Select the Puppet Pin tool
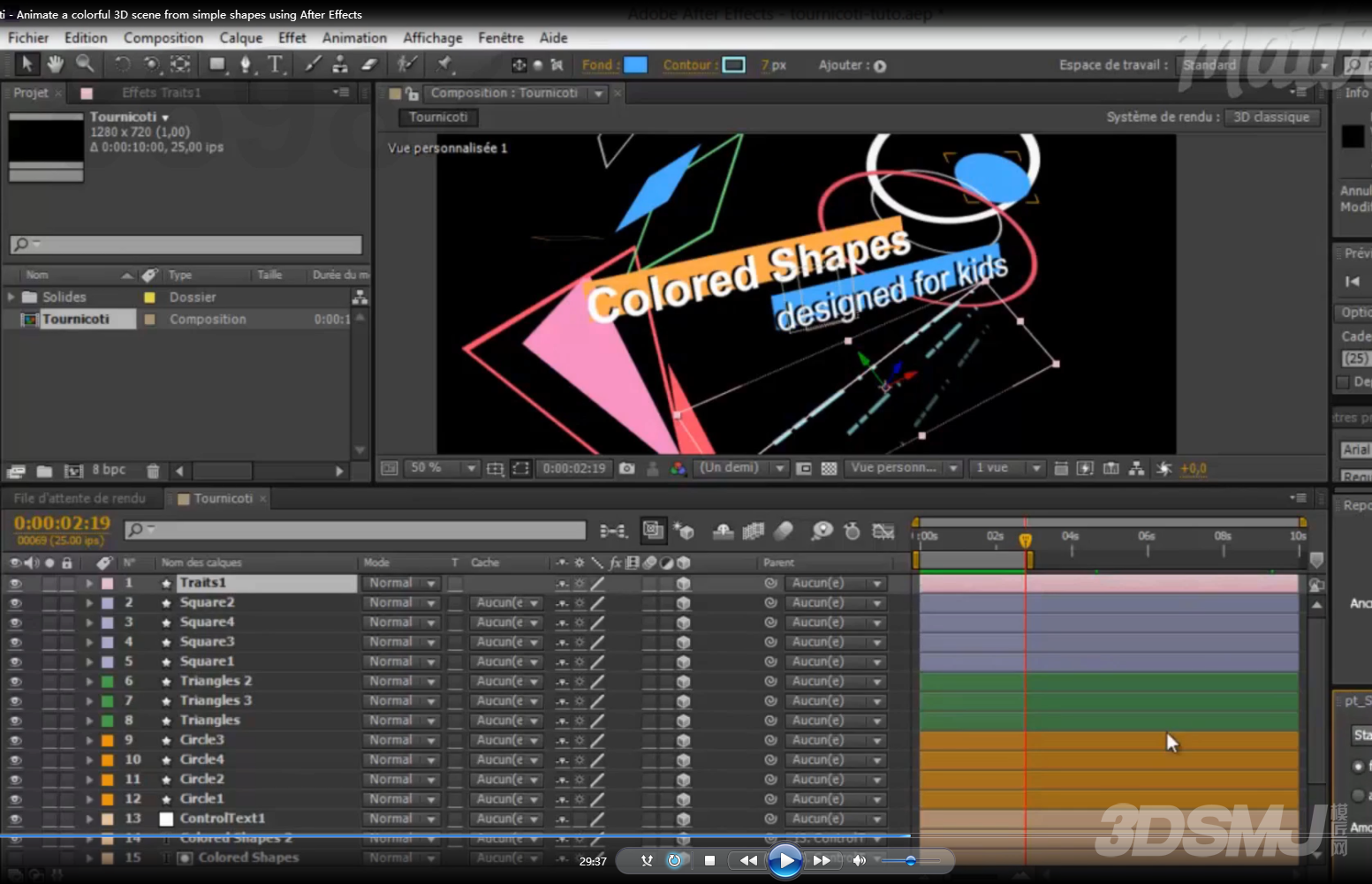The height and width of the screenshot is (884, 1372). pyautogui.click(x=443, y=64)
